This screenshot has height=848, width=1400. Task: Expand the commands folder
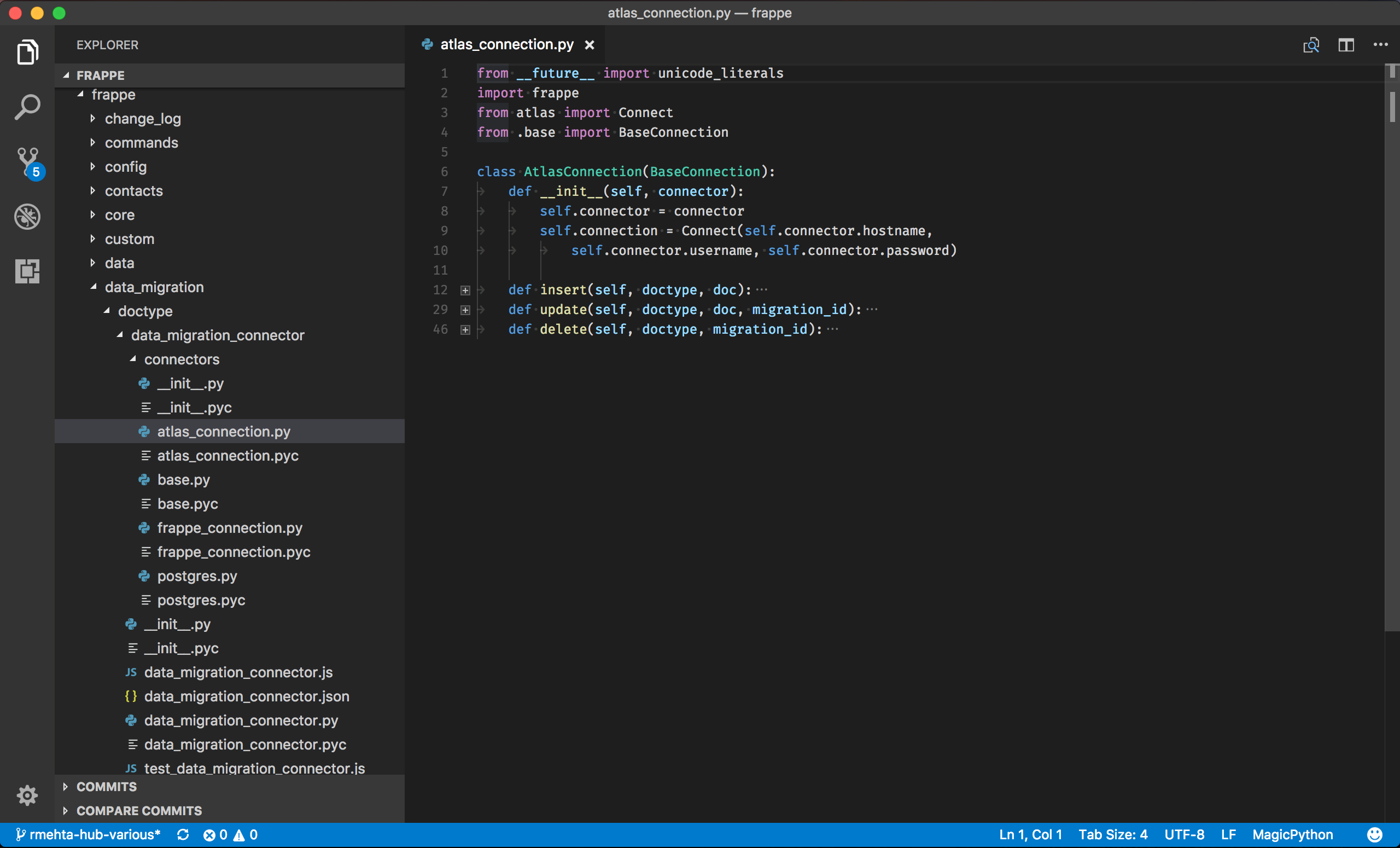(x=141, y=143)
